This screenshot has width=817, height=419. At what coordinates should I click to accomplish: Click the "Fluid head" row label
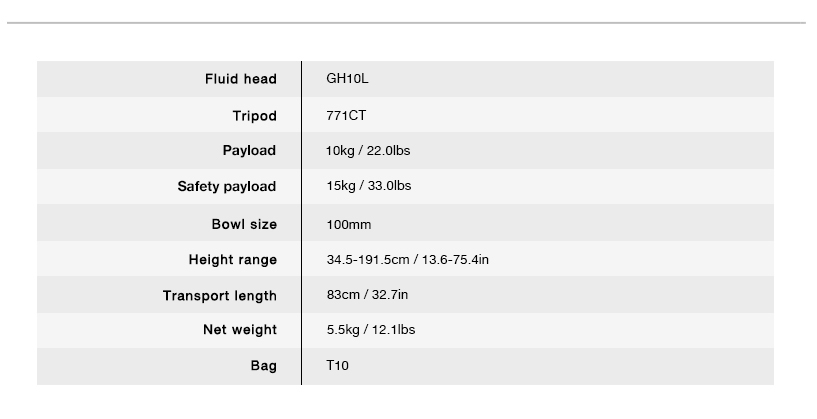tap(240, 79)
